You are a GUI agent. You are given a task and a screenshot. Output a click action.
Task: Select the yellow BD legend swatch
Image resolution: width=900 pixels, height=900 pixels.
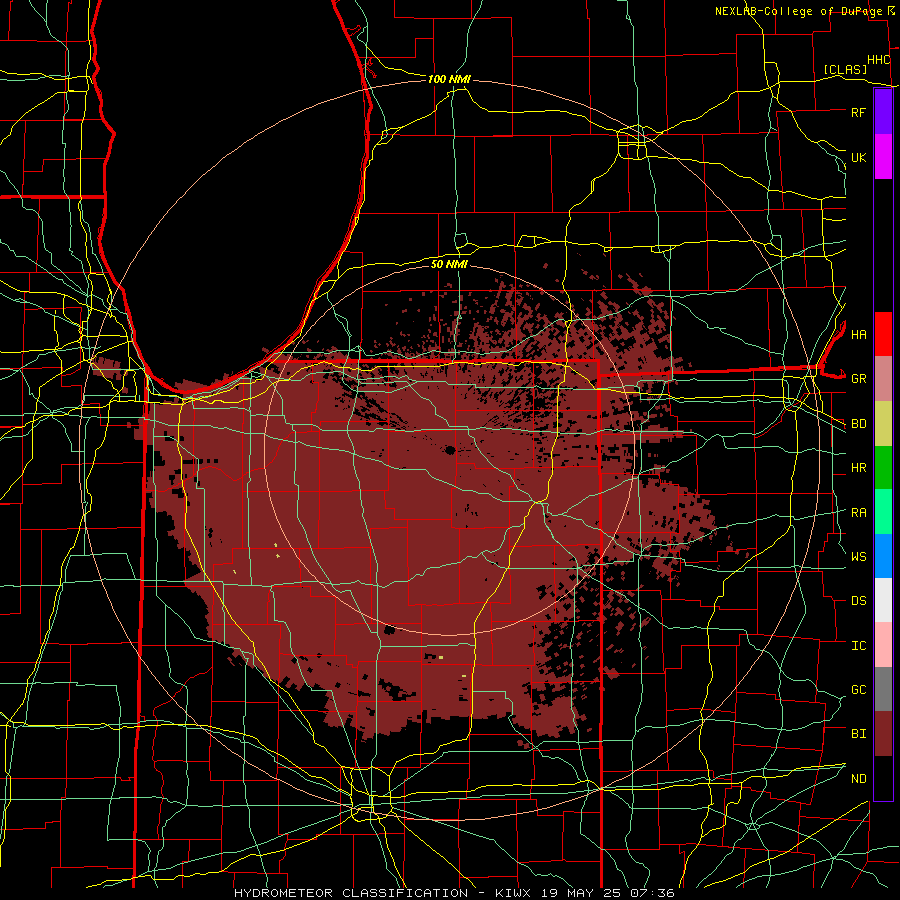point(883,424)
